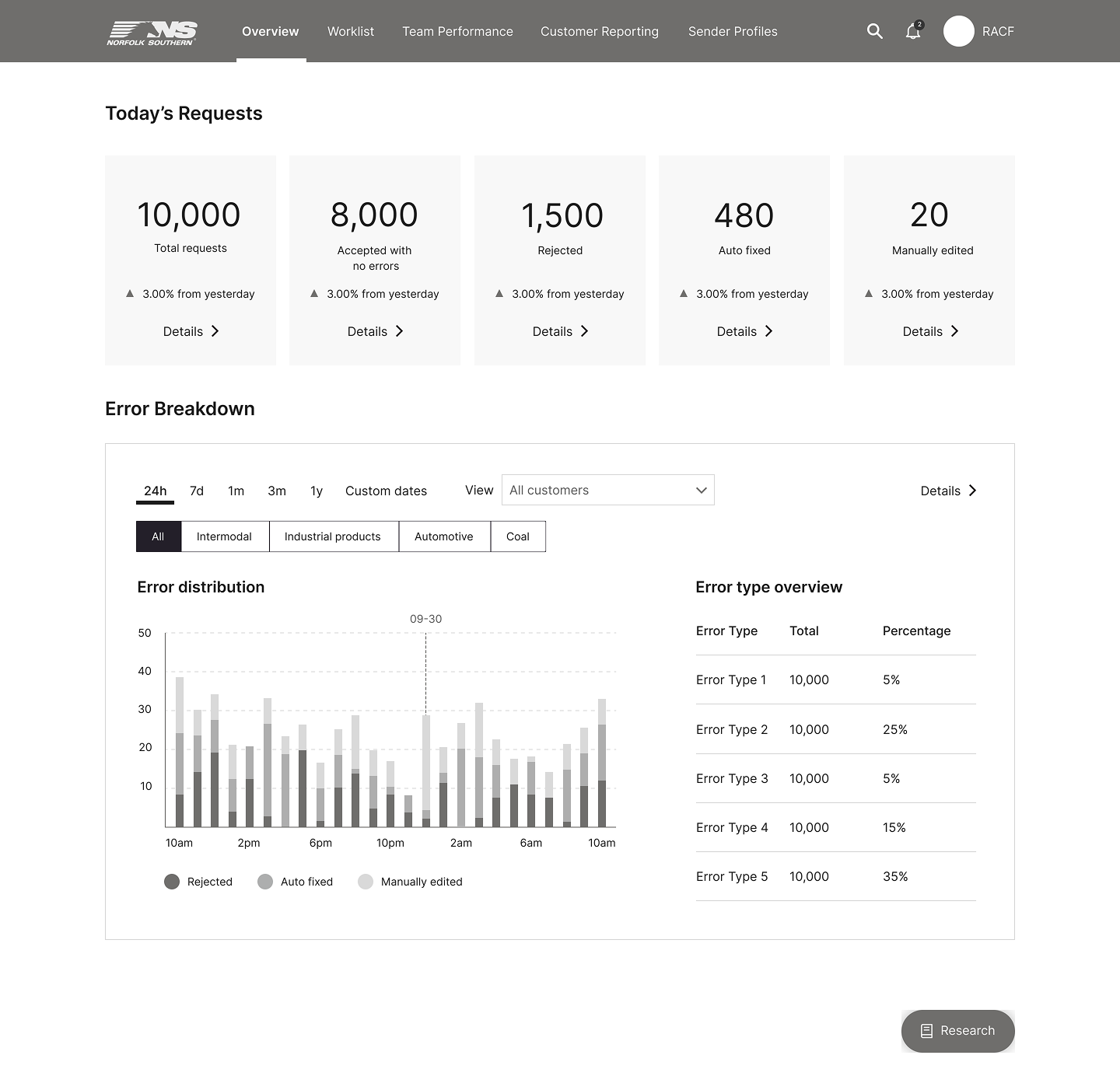Screen dimensions: 1120x1076
Task: Open Error Breakdown Details link
Action: (948, 491)
